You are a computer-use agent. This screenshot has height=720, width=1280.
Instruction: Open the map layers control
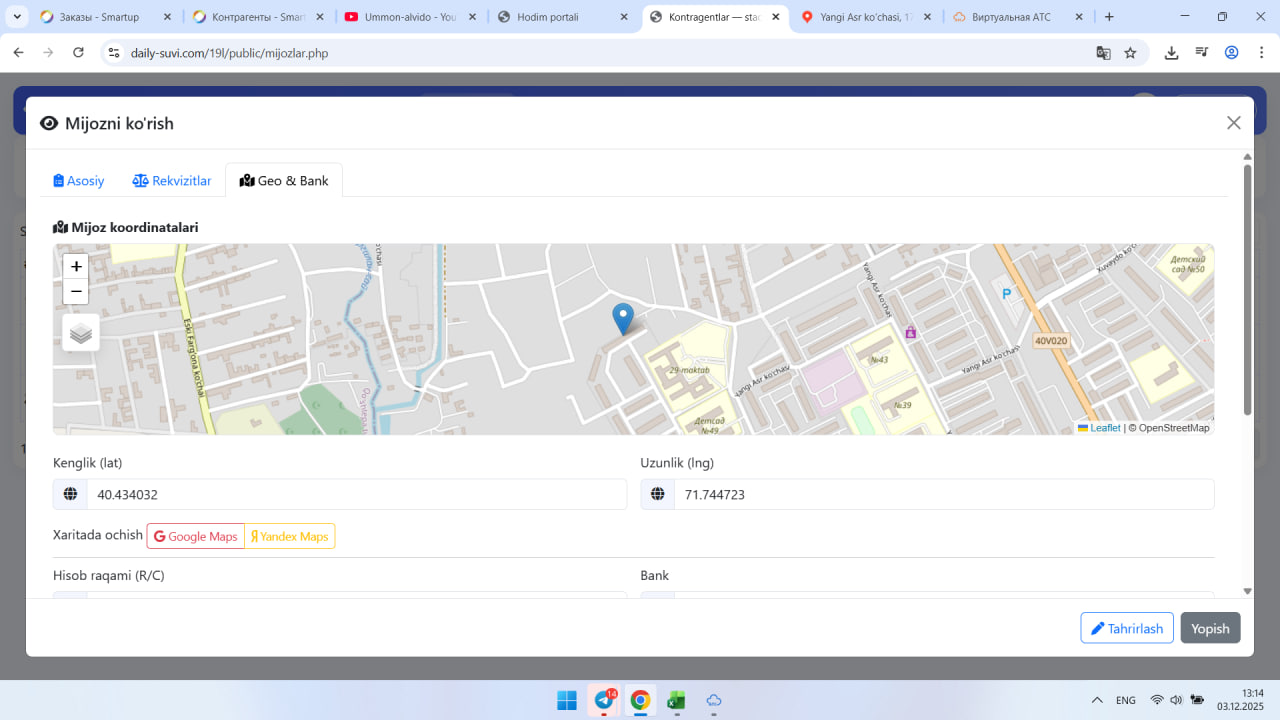click(81, 333)
